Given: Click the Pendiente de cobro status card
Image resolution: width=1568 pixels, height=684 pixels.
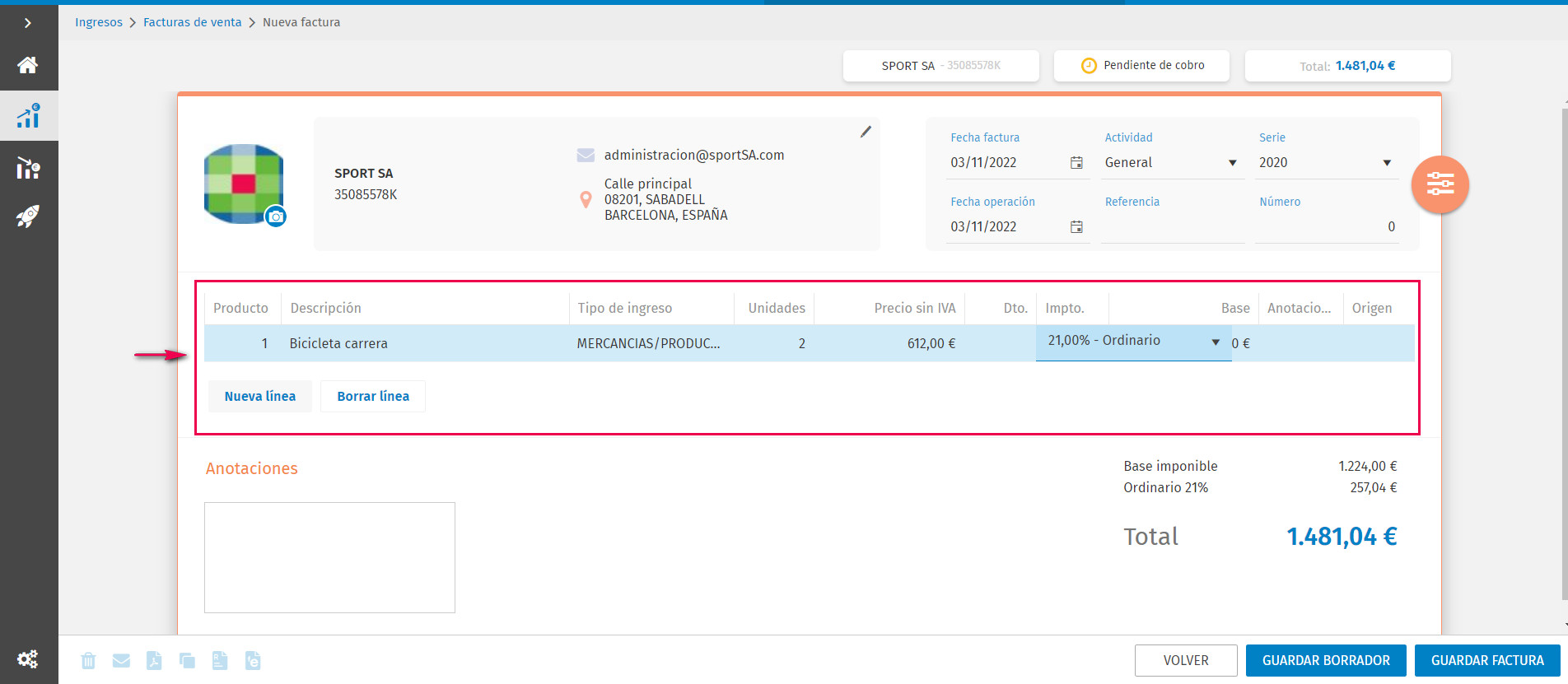Looking at the screenshot, I should 1141,66.
